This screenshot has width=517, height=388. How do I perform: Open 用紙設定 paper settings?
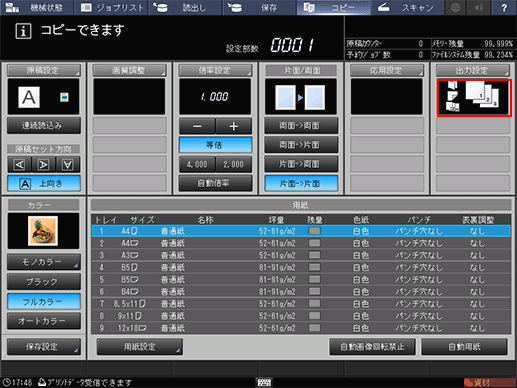[140, 347]
